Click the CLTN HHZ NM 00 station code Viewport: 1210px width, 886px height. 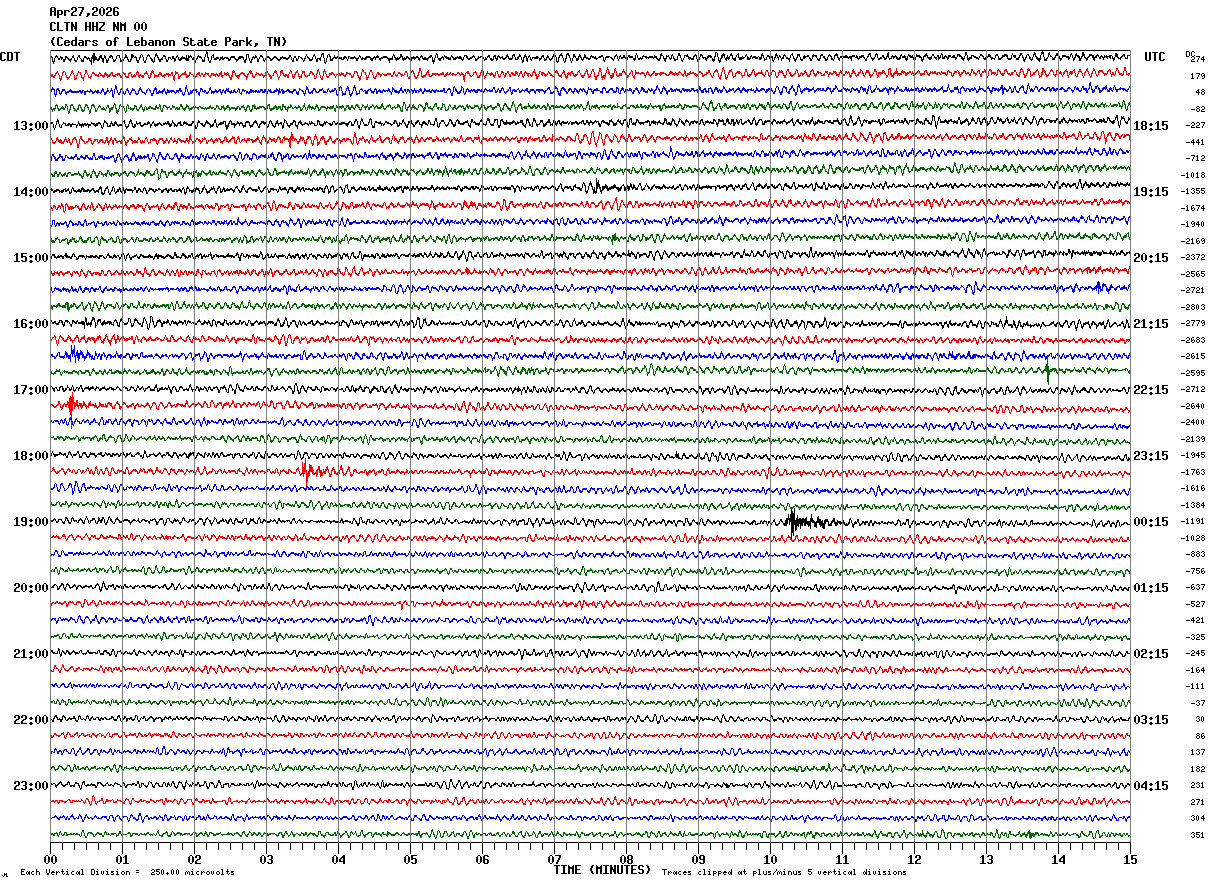coord(98,27)
